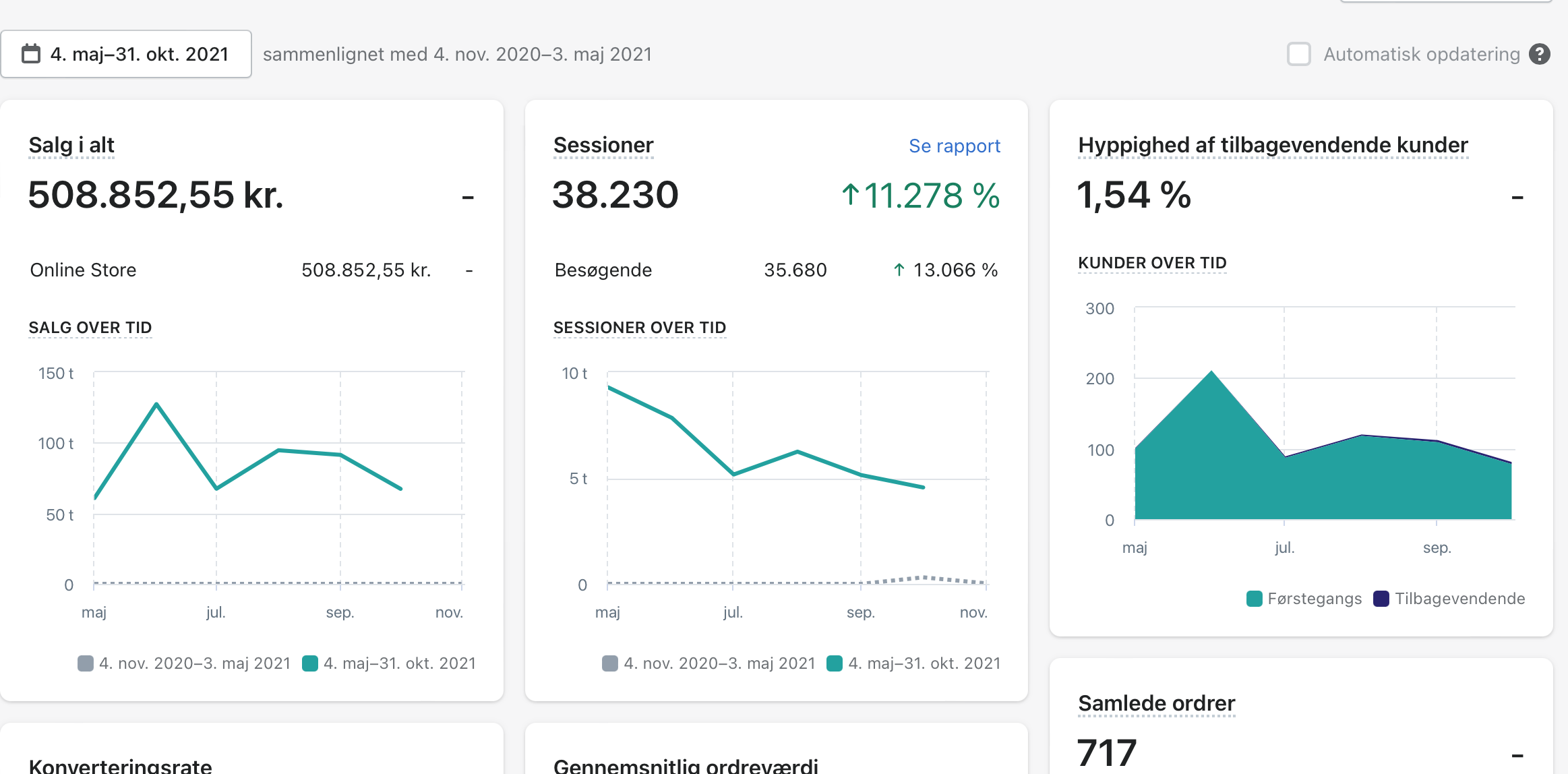Click Hyppighed af tilbagevendende kunder heading
The width and height of the screenshot is (1568, 774).
(1272, 145)
